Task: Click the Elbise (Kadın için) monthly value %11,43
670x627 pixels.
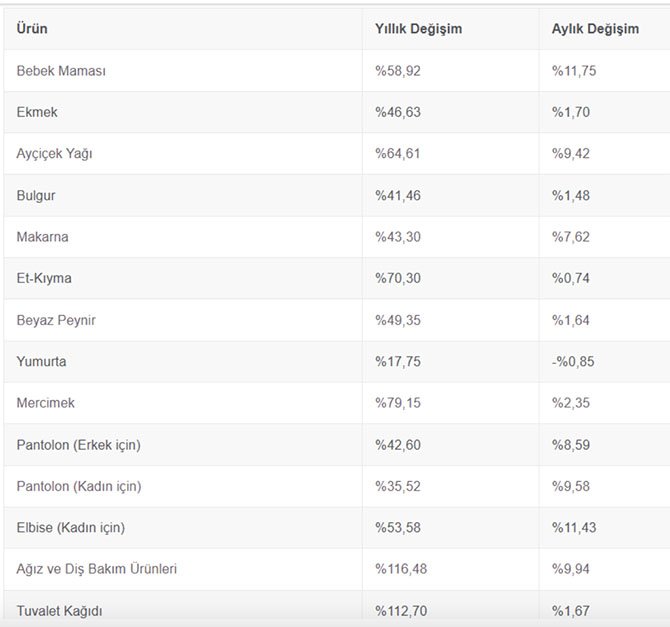Action: click(x=574, y=527)
